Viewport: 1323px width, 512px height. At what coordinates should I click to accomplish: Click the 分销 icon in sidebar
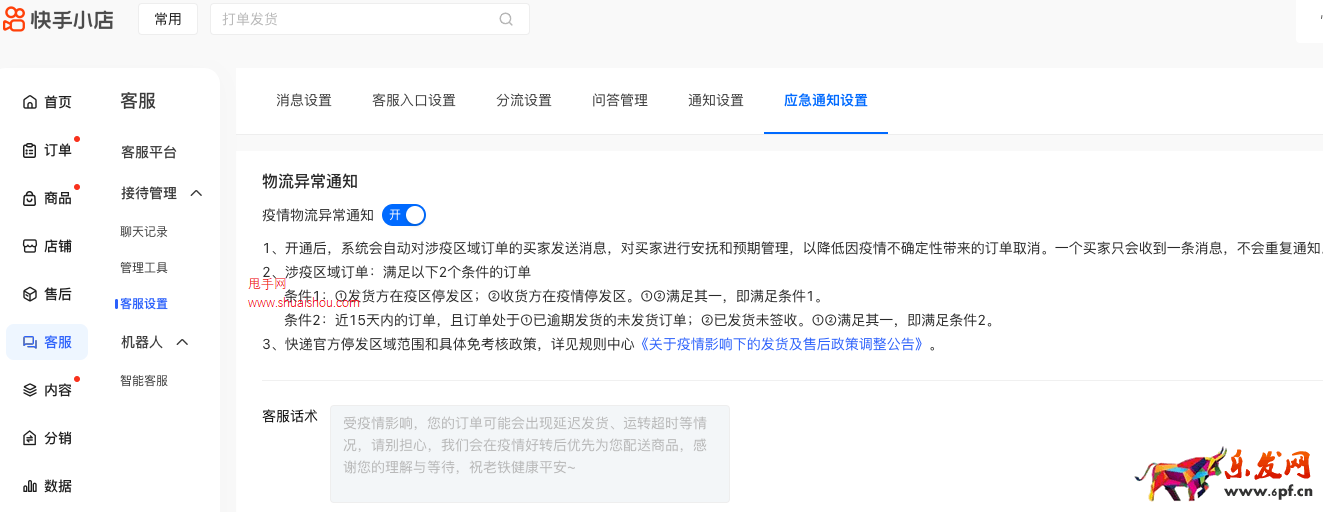pyautogui.click(x=30, y=438)
